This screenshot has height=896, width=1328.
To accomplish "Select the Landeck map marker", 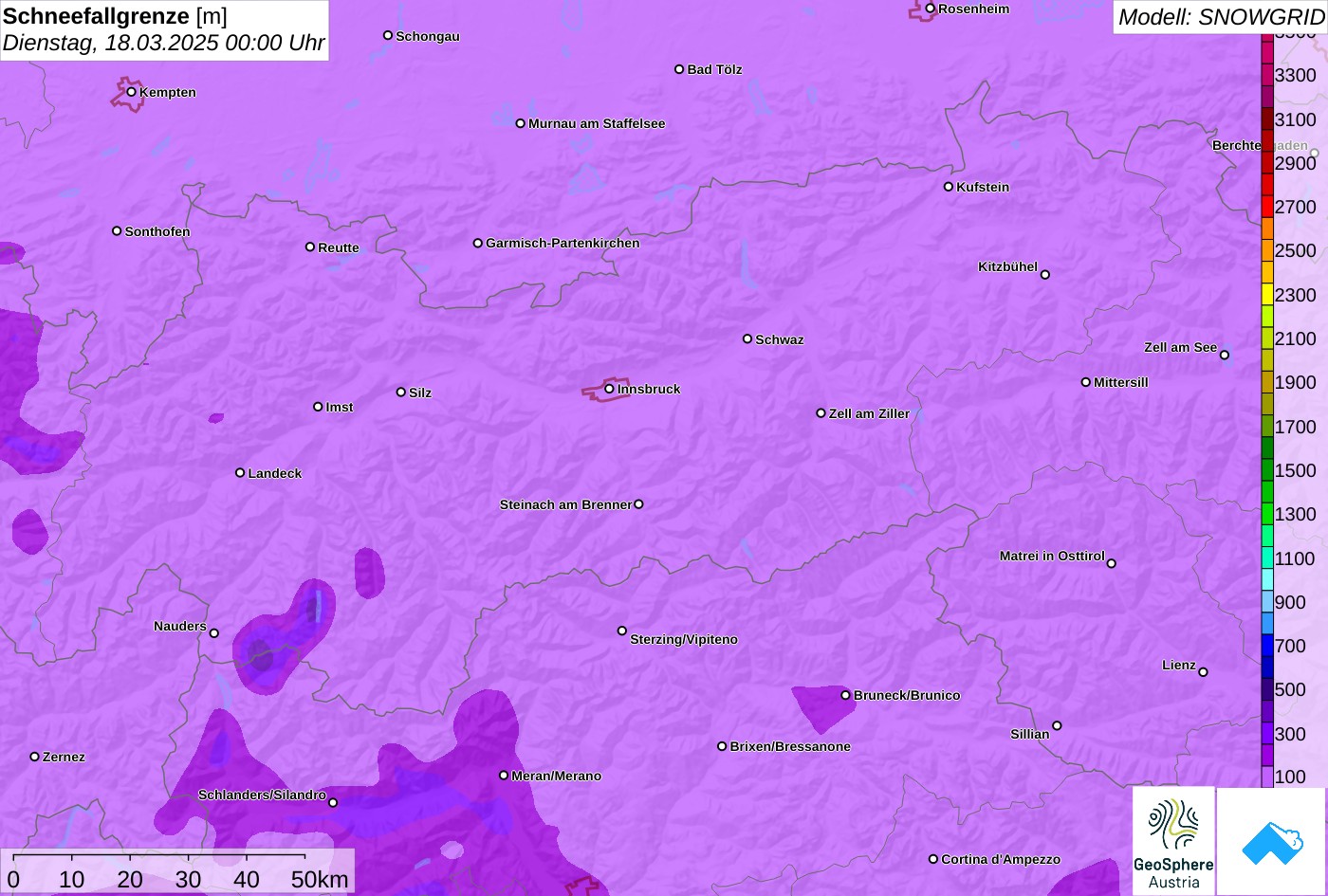I will point(240,473).
